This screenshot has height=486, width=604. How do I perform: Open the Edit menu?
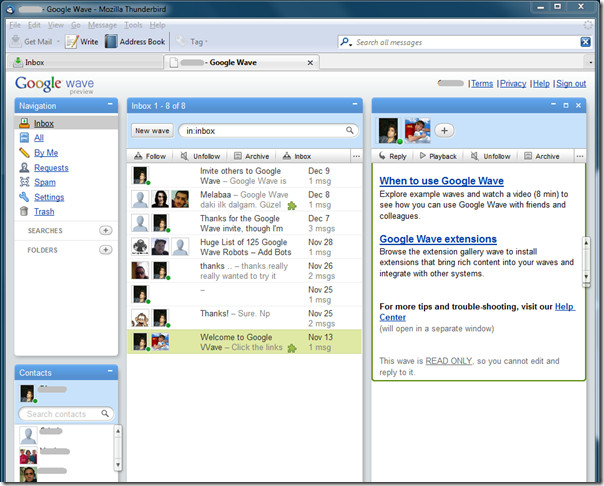(x=34, y=25)
